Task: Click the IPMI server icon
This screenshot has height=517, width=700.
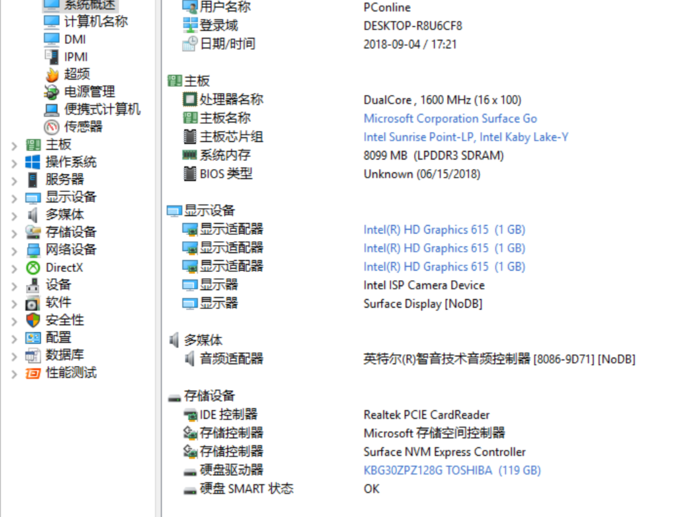Action: point(51,57)
